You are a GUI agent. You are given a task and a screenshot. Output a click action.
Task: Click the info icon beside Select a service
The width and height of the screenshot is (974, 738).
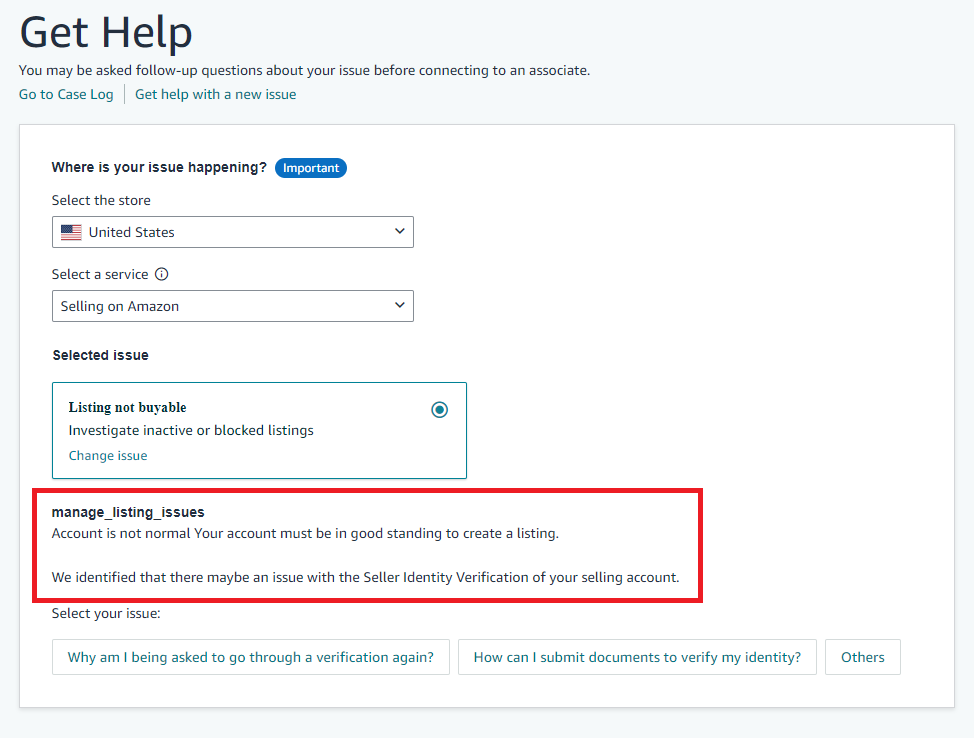162,274
